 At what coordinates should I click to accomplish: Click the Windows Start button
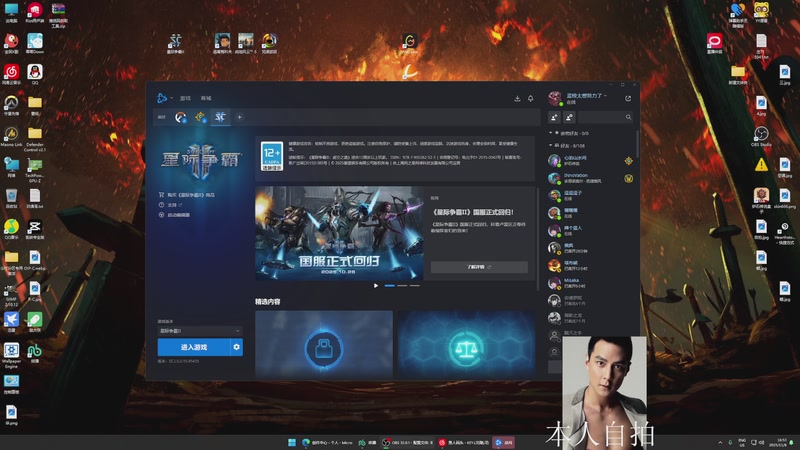(x=292, y=442)
